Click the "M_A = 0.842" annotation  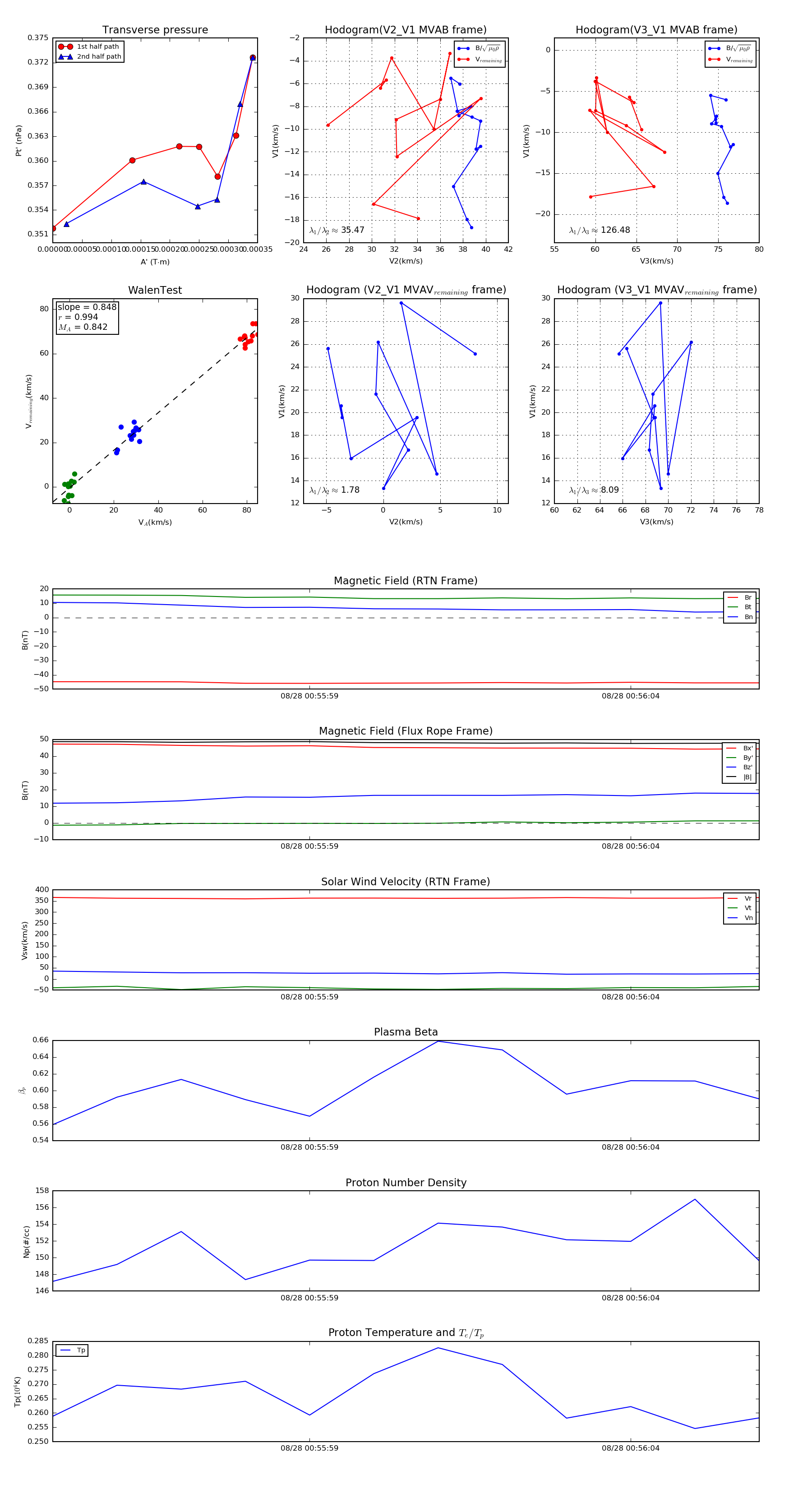pyautogui.click(x=83, y=327)
